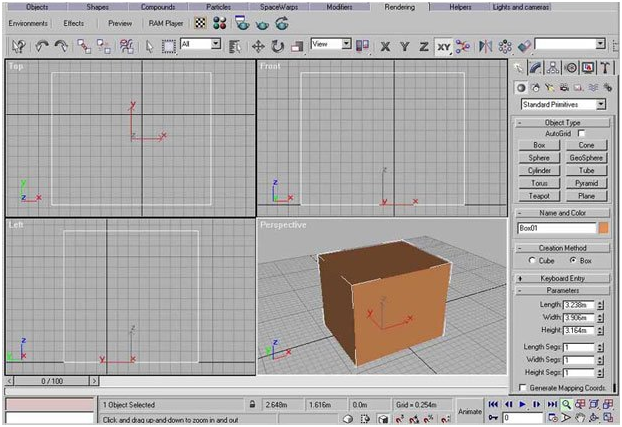
Task: Pick the rectangular selection region tool
Action: pyautogui.click(x=169, y=46)
